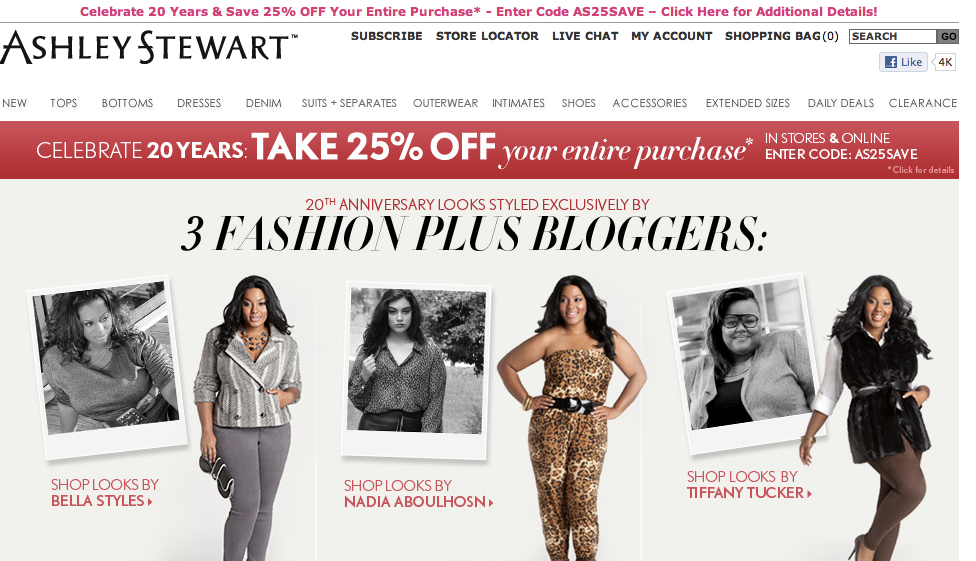
Task: View the Shopping Bag
Action: pyautogui.click(x=782, y=36)
